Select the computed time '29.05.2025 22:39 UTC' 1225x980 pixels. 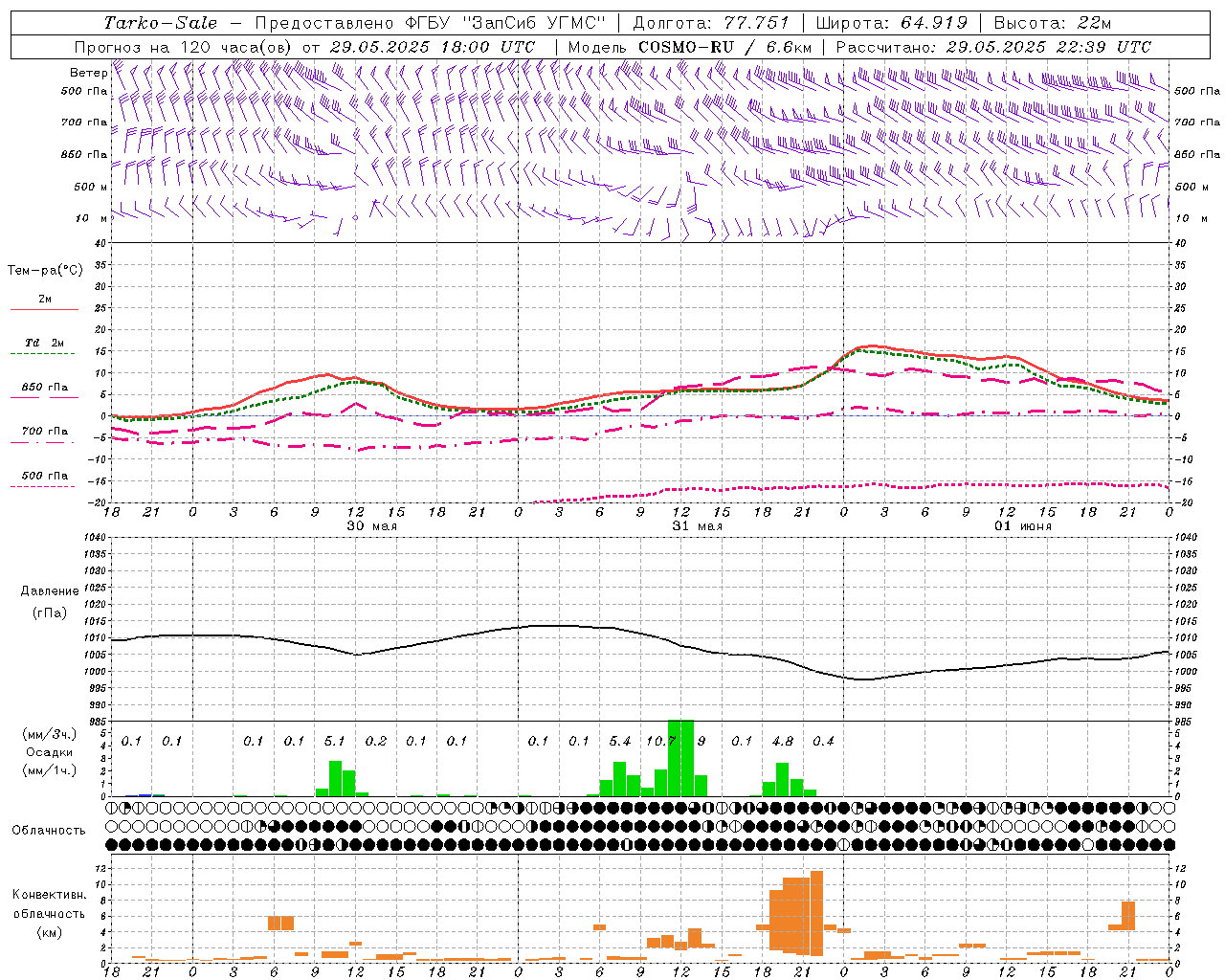pyautogui.click(x=1048, y=47)
